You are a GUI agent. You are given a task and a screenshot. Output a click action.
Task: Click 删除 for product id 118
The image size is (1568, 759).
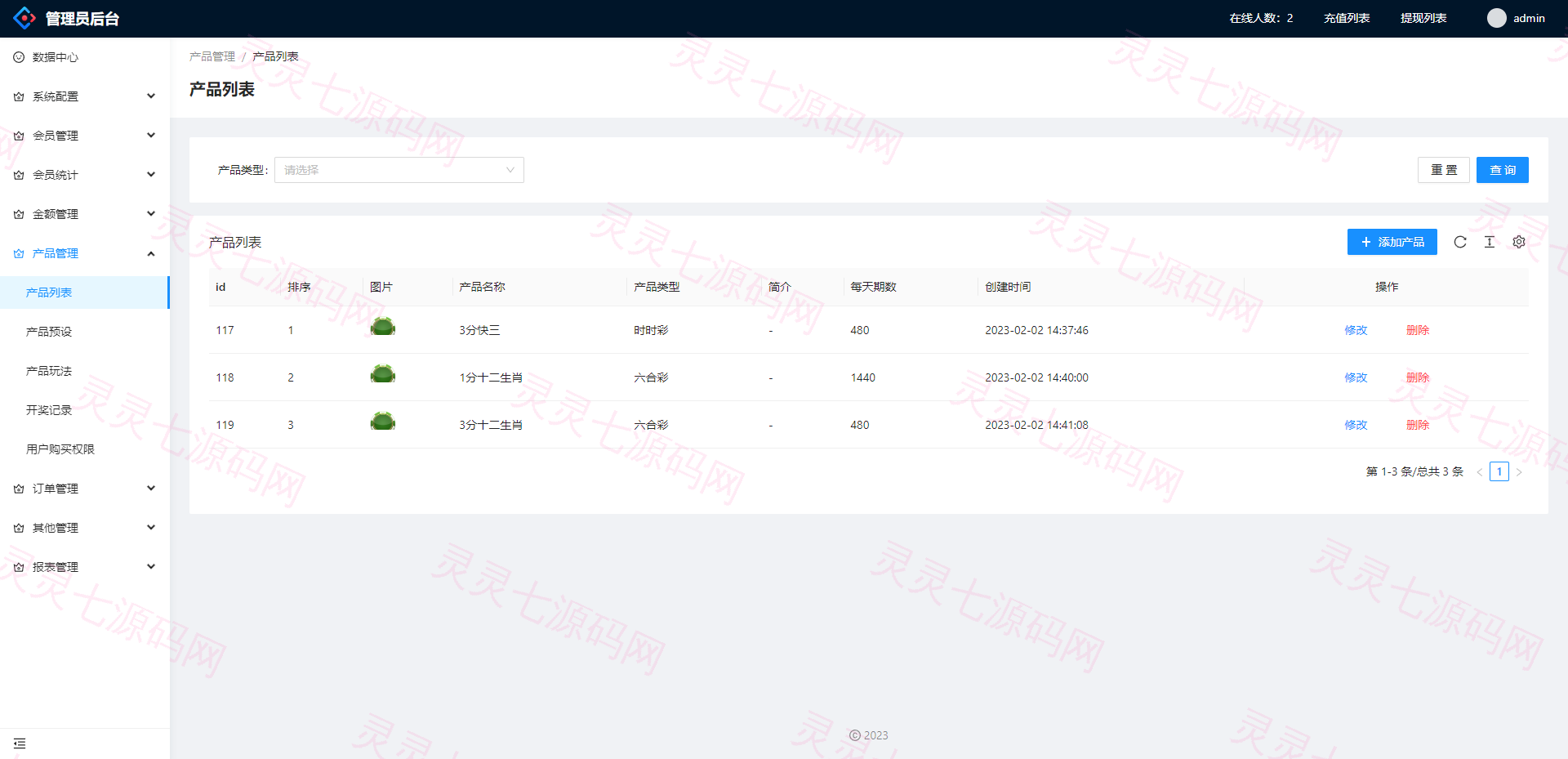point(1418,377)
